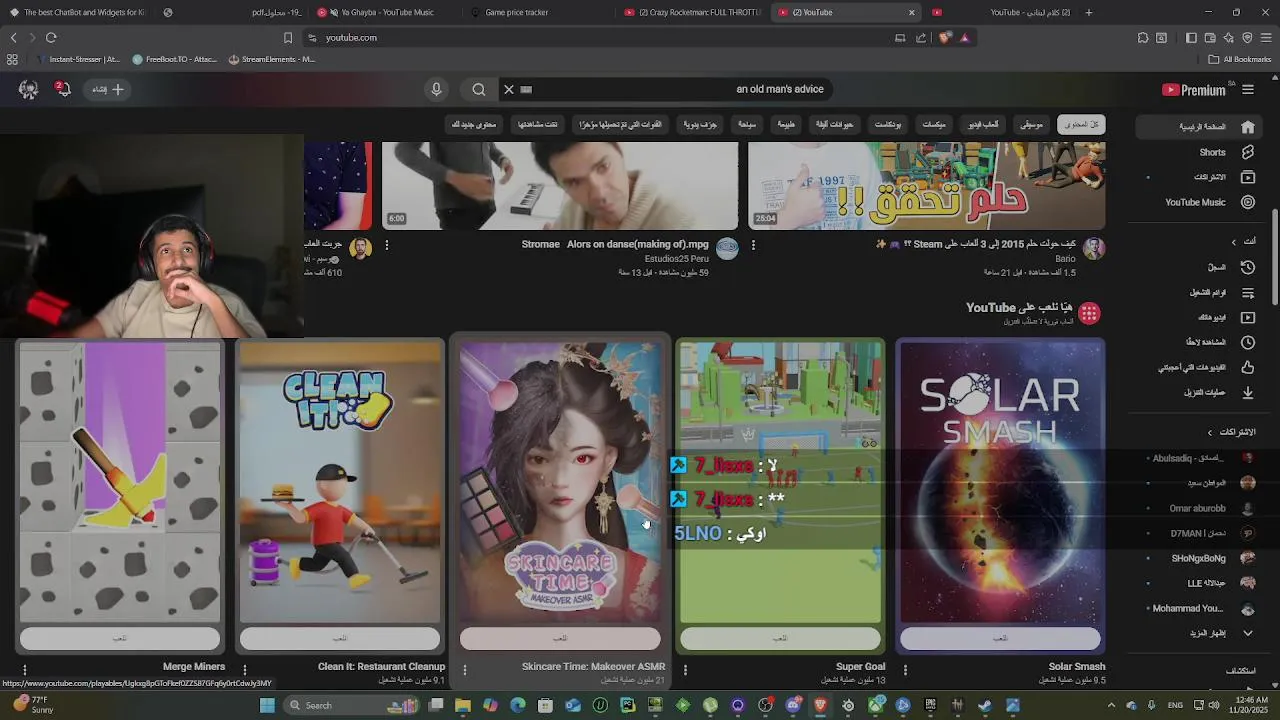Screen dimensions: 1280x720
Task: Open the Estudios25 Peru channel avatar
Action: click(727, 248)
